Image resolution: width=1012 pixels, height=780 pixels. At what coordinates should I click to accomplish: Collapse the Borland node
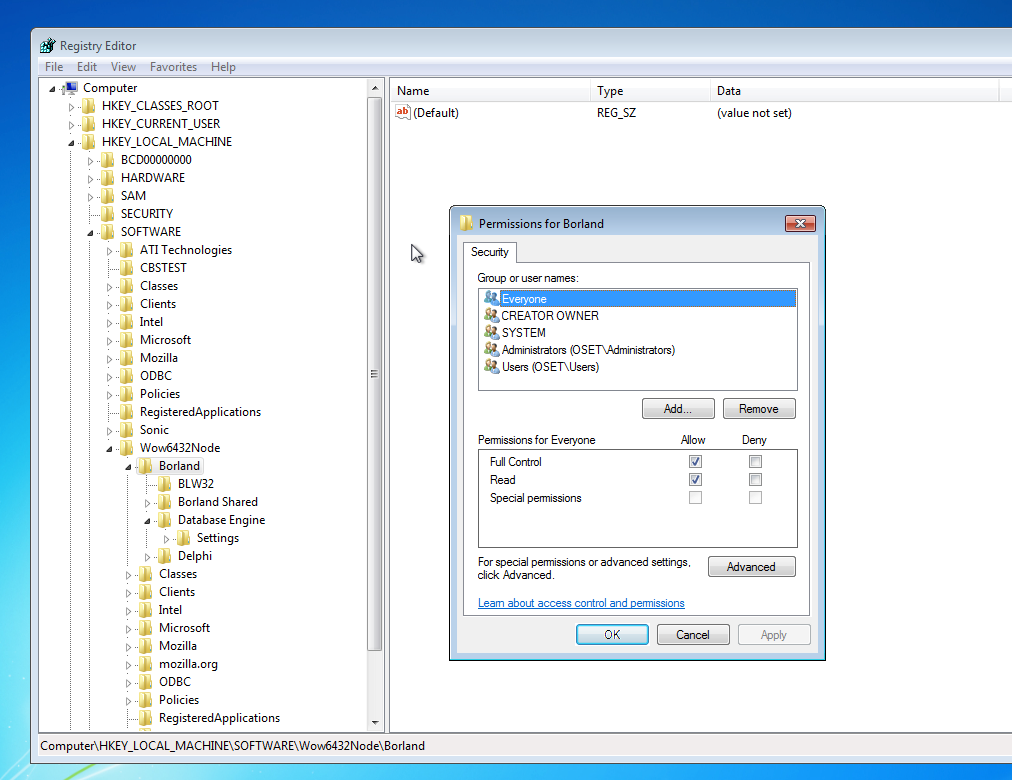(128, 467)
